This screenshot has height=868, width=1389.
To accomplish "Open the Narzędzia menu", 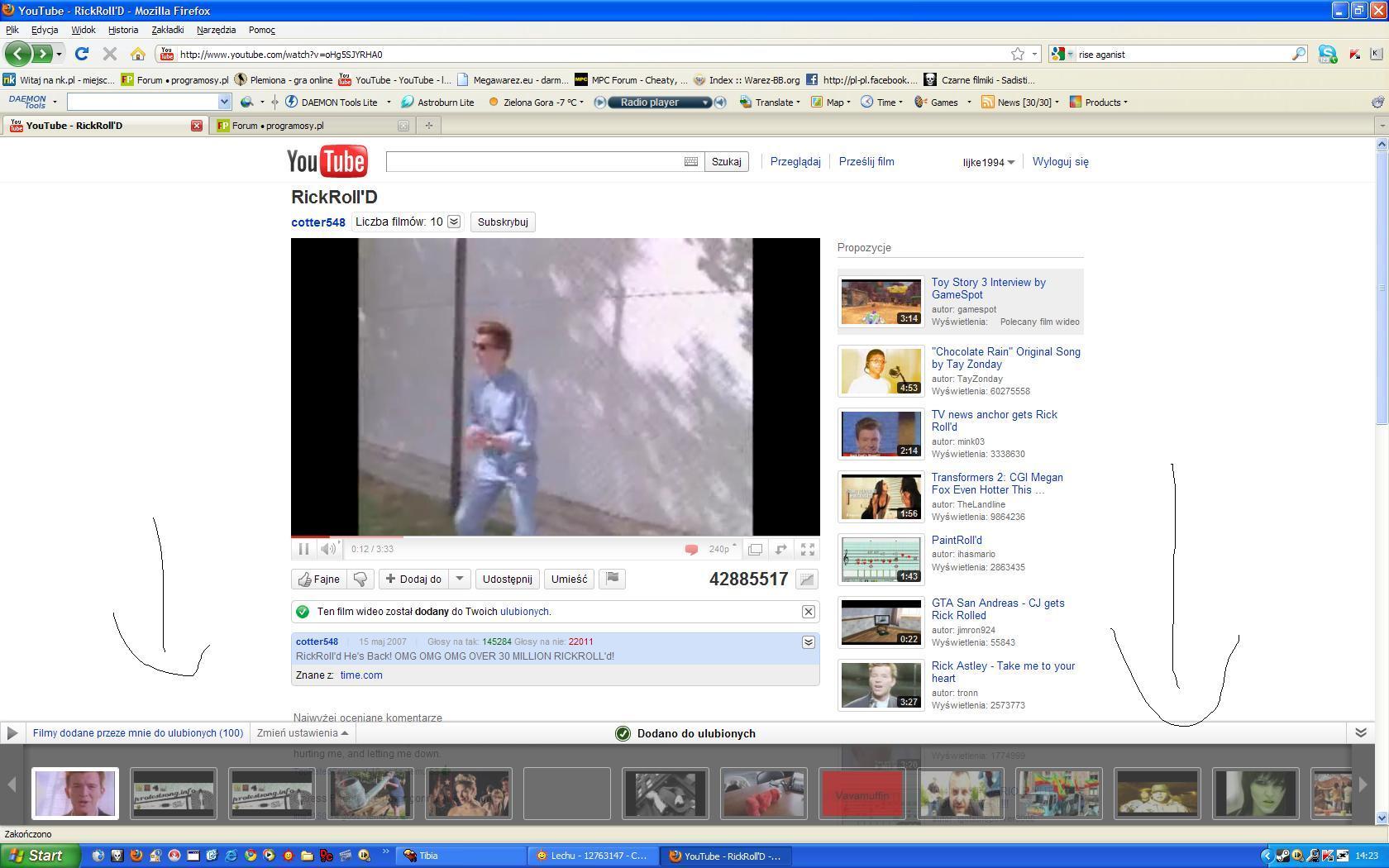I will (216, 30).
